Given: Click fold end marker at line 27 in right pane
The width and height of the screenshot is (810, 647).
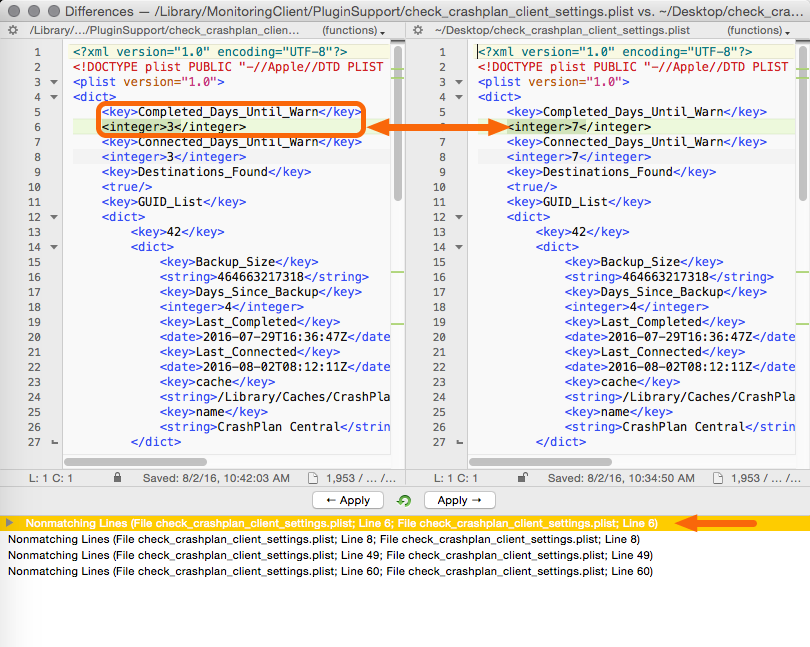Looking at the screenshot, I should coord(459,442).
